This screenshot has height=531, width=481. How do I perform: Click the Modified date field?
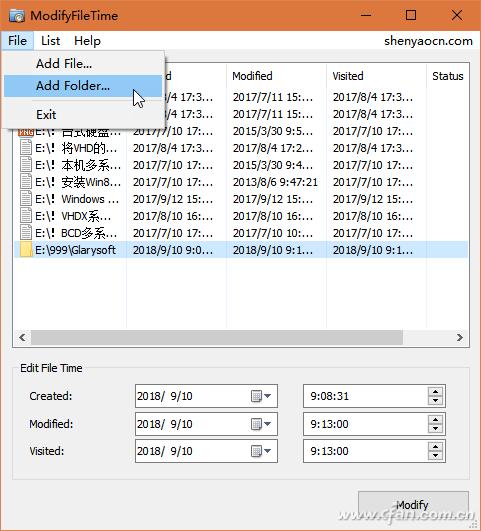click(206, 424)
